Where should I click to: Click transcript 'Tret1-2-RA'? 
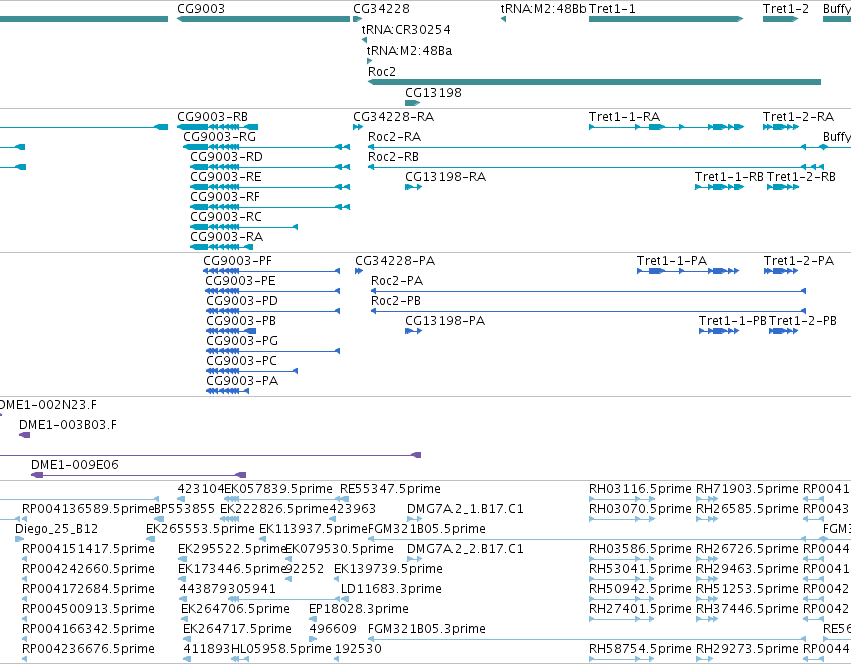coord(798,117)
